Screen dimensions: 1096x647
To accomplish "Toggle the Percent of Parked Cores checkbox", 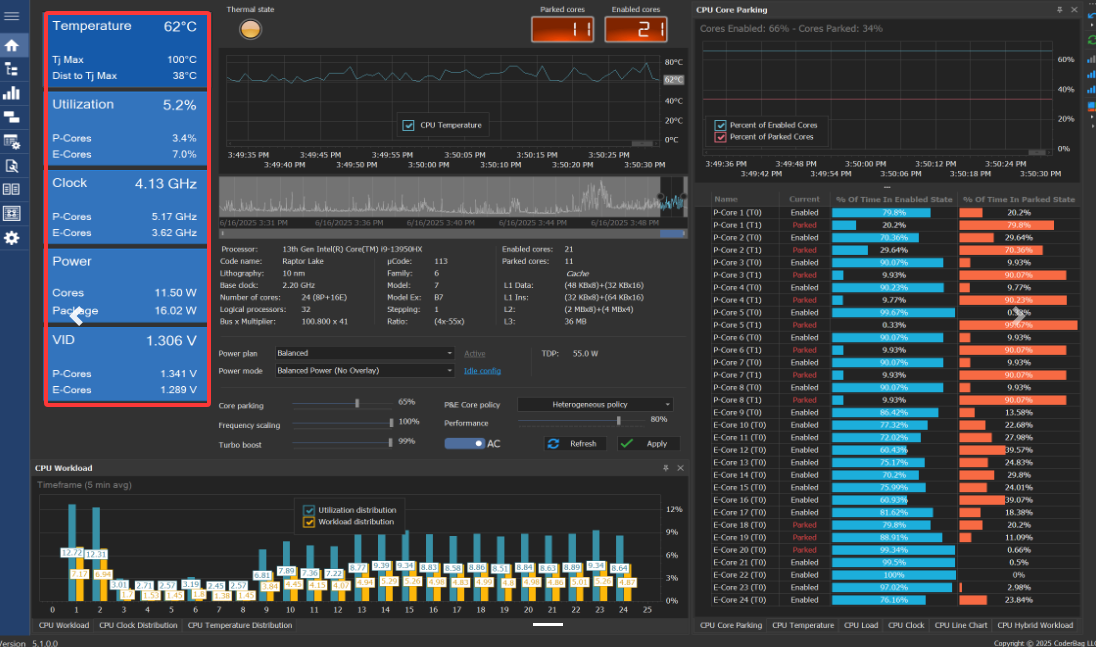I will [720, 137].
